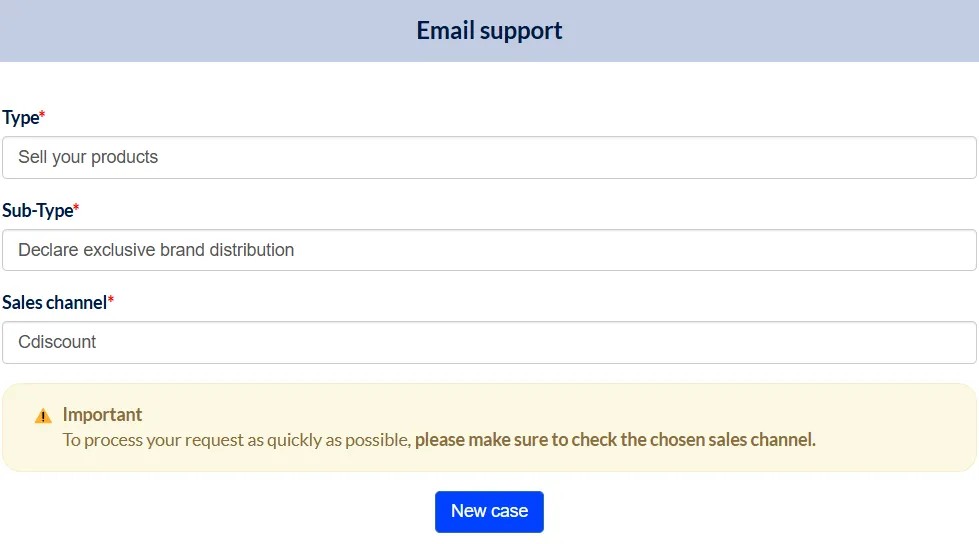Click the Sub-Type field label
Viewport: 979px width, 544px height.
pyautogui.click(x=37, y=210)
